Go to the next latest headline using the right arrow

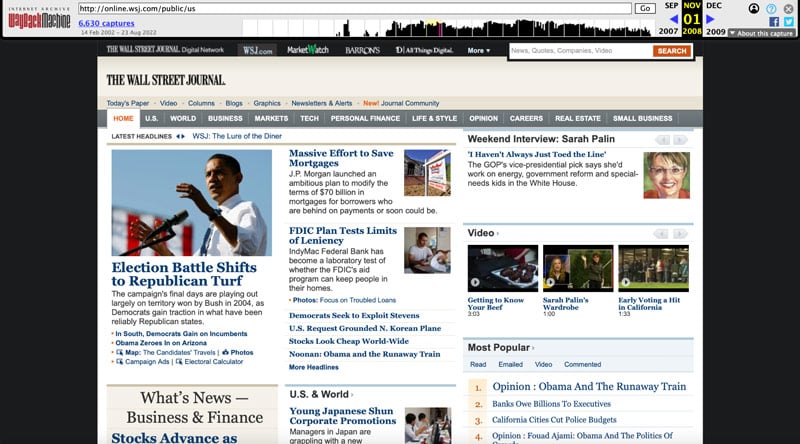coord(183,136)
